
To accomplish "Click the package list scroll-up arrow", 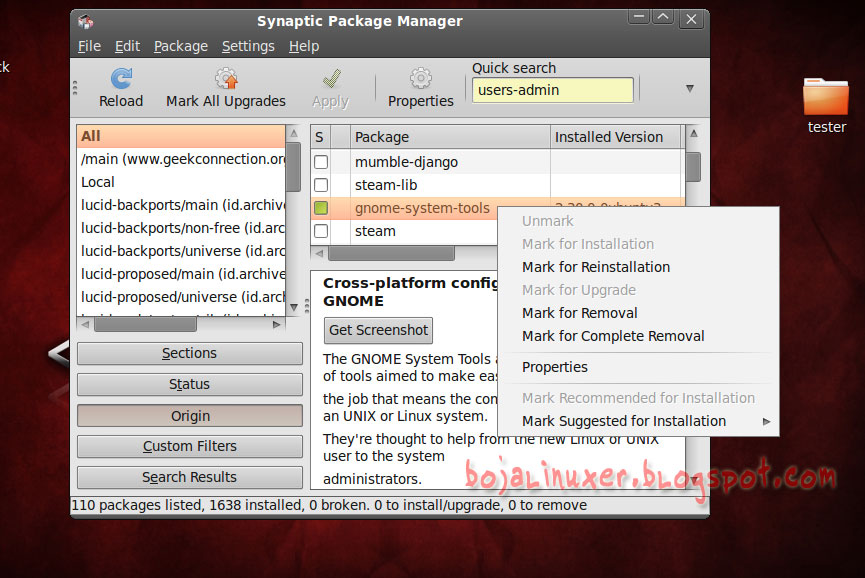I will (694, 133).
